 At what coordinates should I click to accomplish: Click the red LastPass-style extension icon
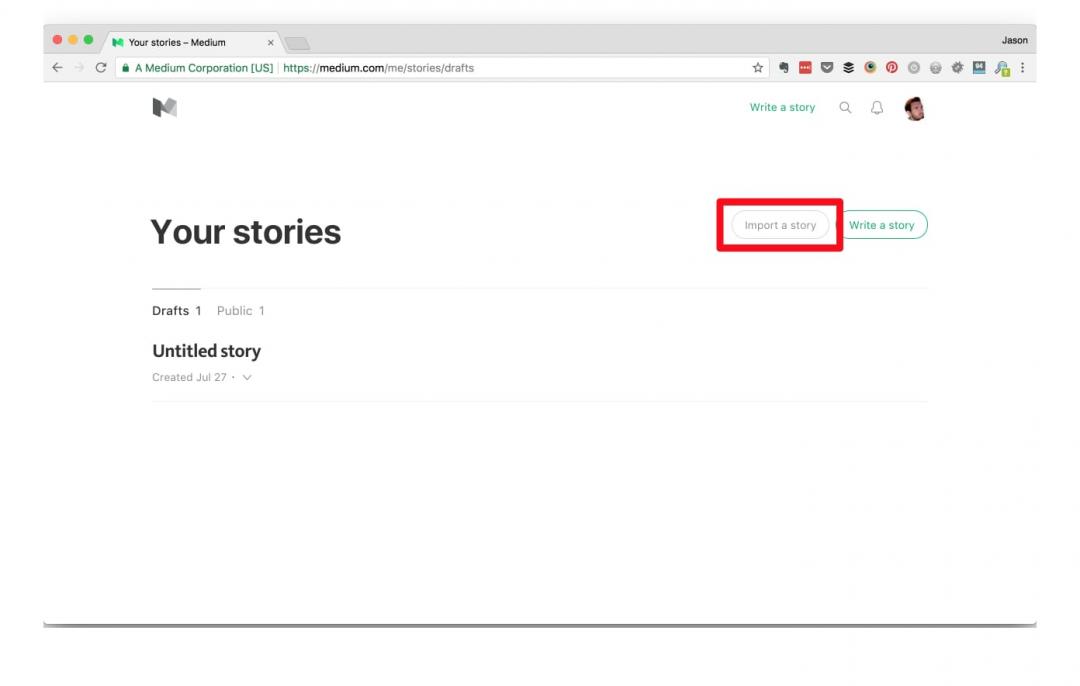[x=805, y=67]
